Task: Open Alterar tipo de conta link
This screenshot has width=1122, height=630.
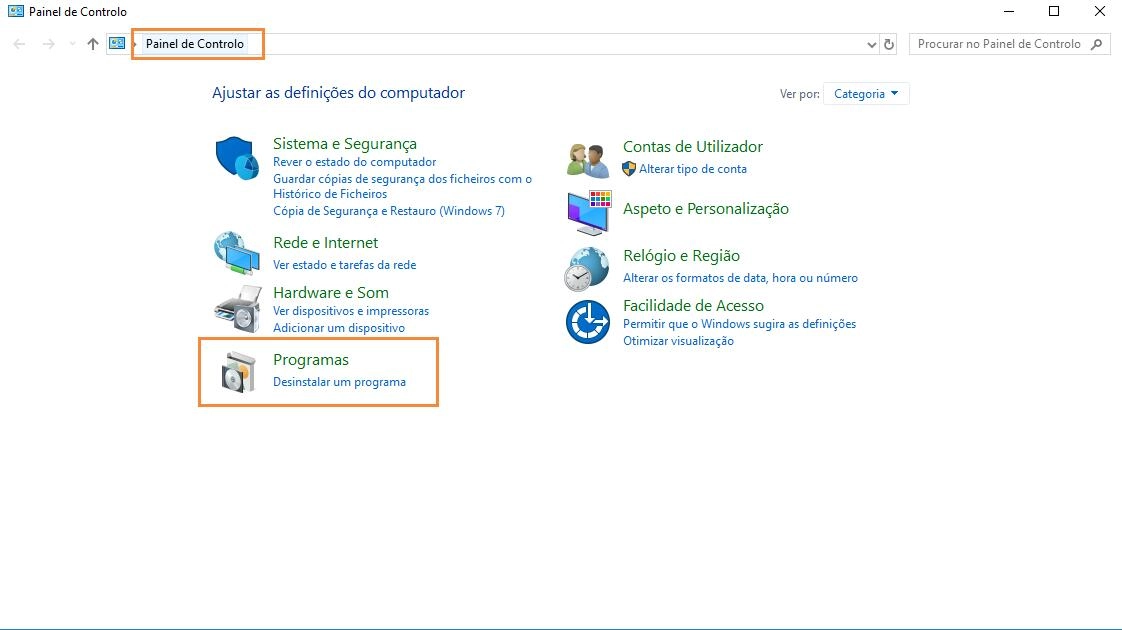Action: (692, 169)
